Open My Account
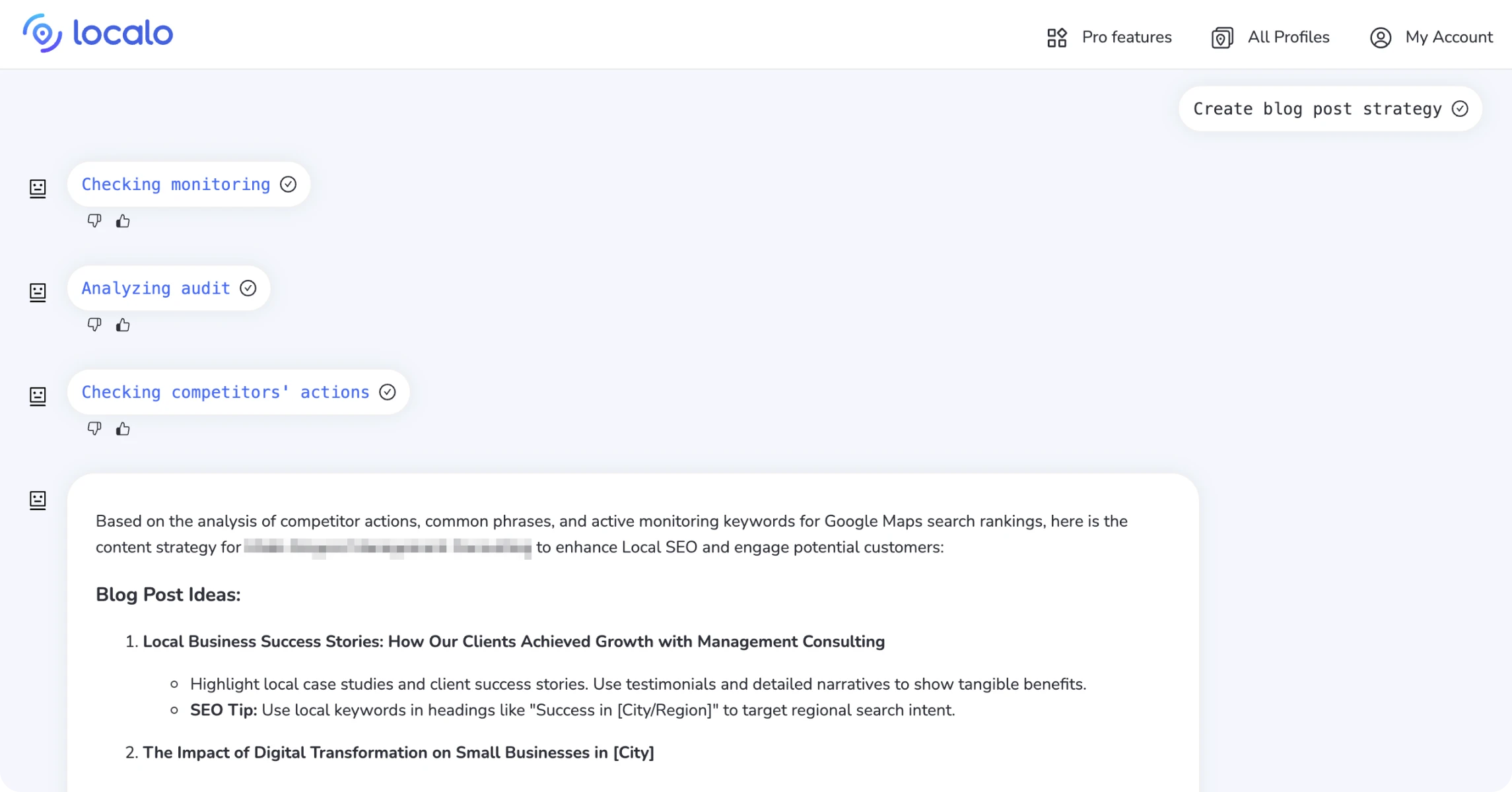The height and width of the screenshot is (792, 1512). [x=1449, y=37]
